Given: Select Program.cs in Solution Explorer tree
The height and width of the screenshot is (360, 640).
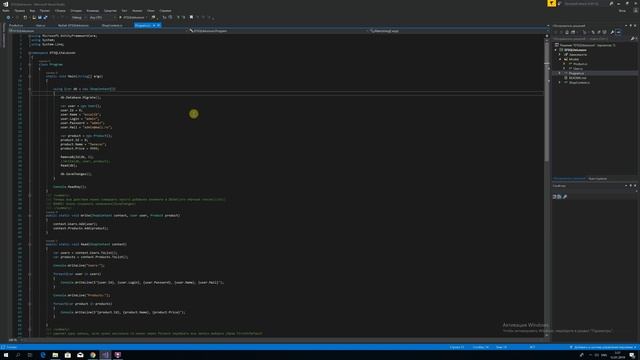Looking at the screenshot, I should pos(576,73).
